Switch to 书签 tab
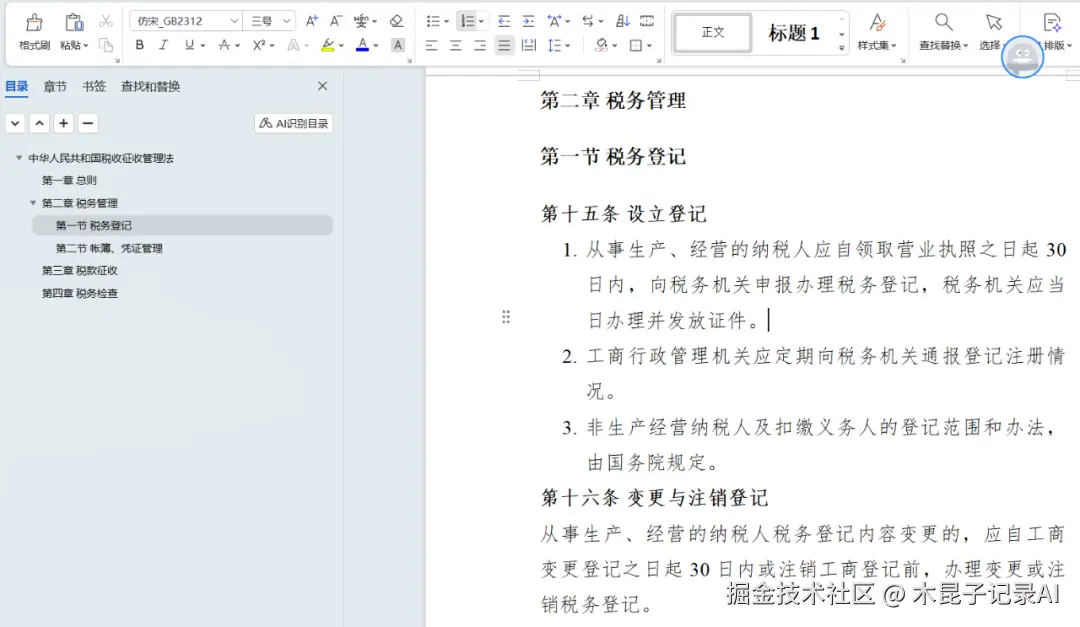 94,86
